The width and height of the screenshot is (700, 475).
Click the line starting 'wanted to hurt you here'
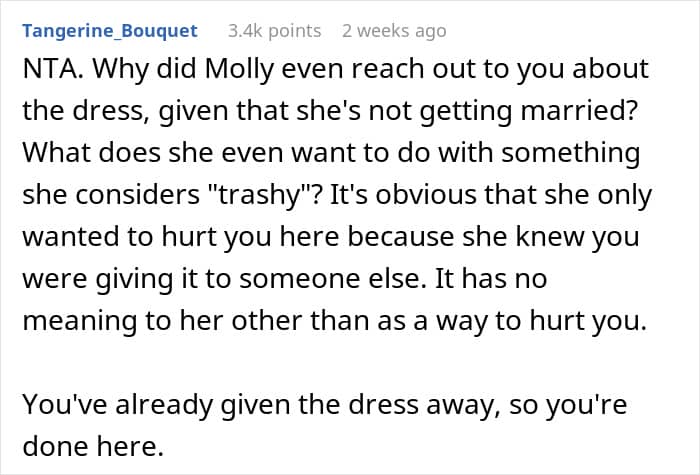click(x=331, y=237)
